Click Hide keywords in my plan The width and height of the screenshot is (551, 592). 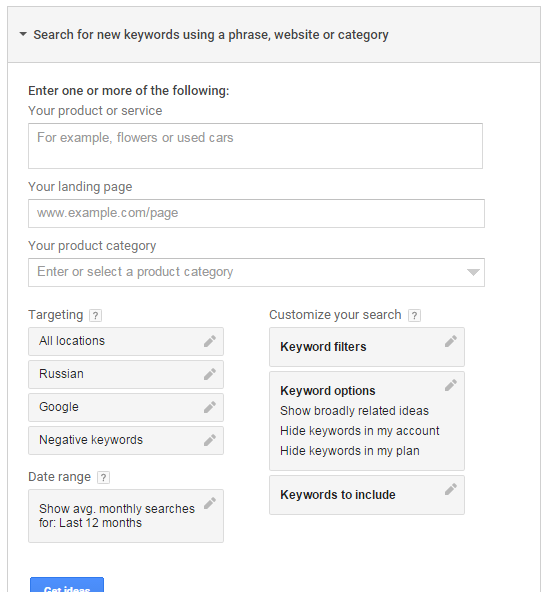(x=350, y=451)
